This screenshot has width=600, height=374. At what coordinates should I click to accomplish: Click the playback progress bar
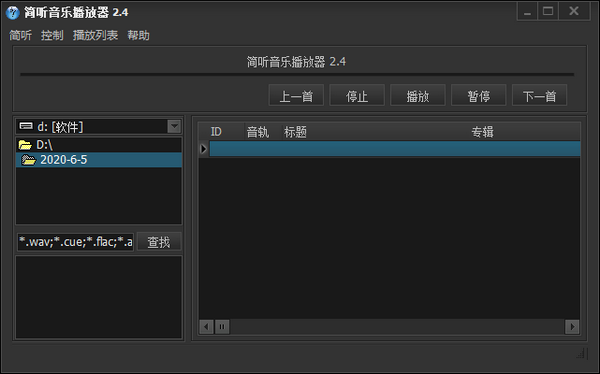[297, 75]
